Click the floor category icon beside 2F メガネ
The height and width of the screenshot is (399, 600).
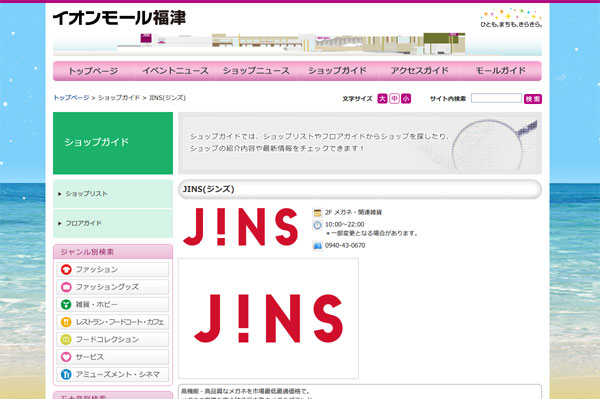pyautogui.click(x=317, y=213)
